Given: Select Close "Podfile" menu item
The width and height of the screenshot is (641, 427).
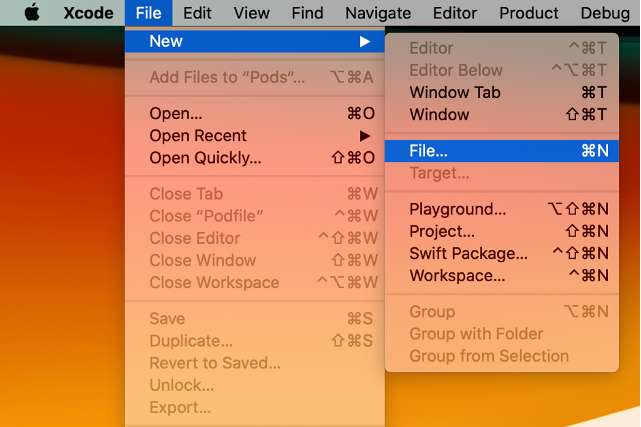Looking at the screenshot, I should point(255,216).
